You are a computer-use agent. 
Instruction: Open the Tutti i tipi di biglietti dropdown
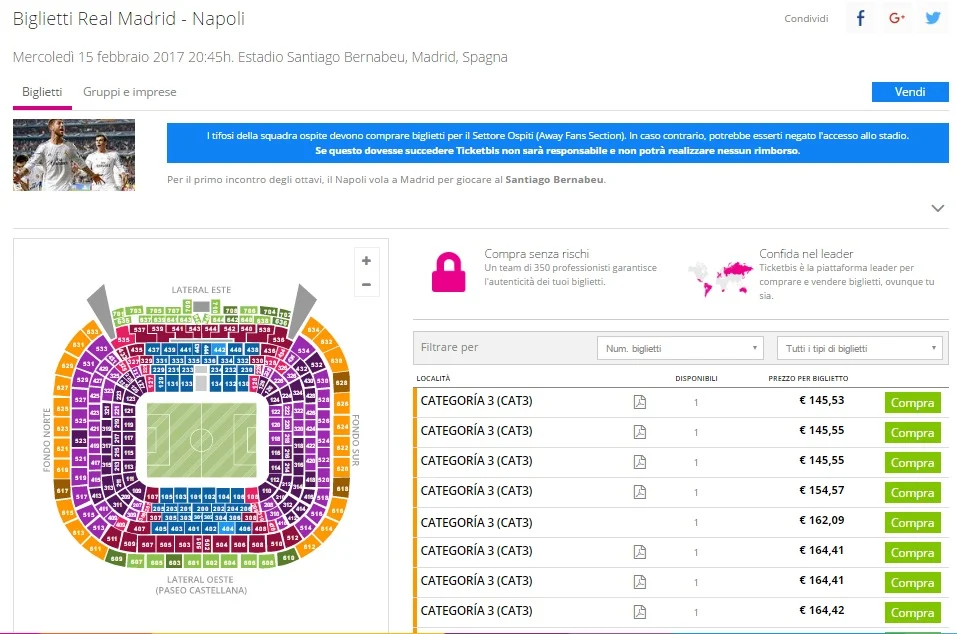coord(860,348)
